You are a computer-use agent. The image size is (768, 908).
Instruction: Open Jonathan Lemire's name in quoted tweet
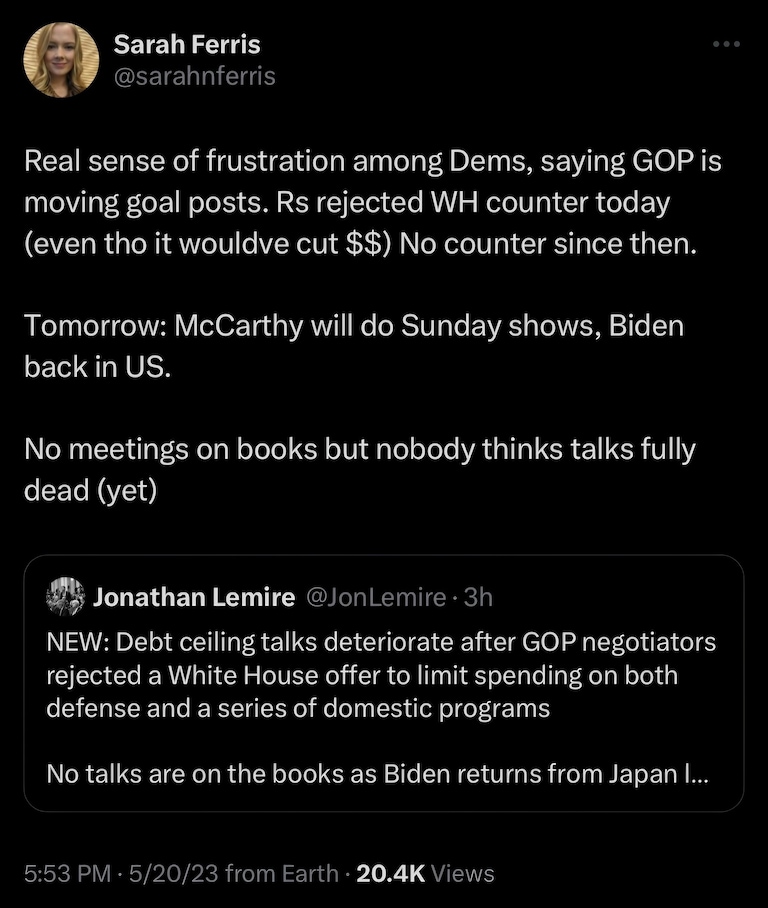[x=193, y=598]
